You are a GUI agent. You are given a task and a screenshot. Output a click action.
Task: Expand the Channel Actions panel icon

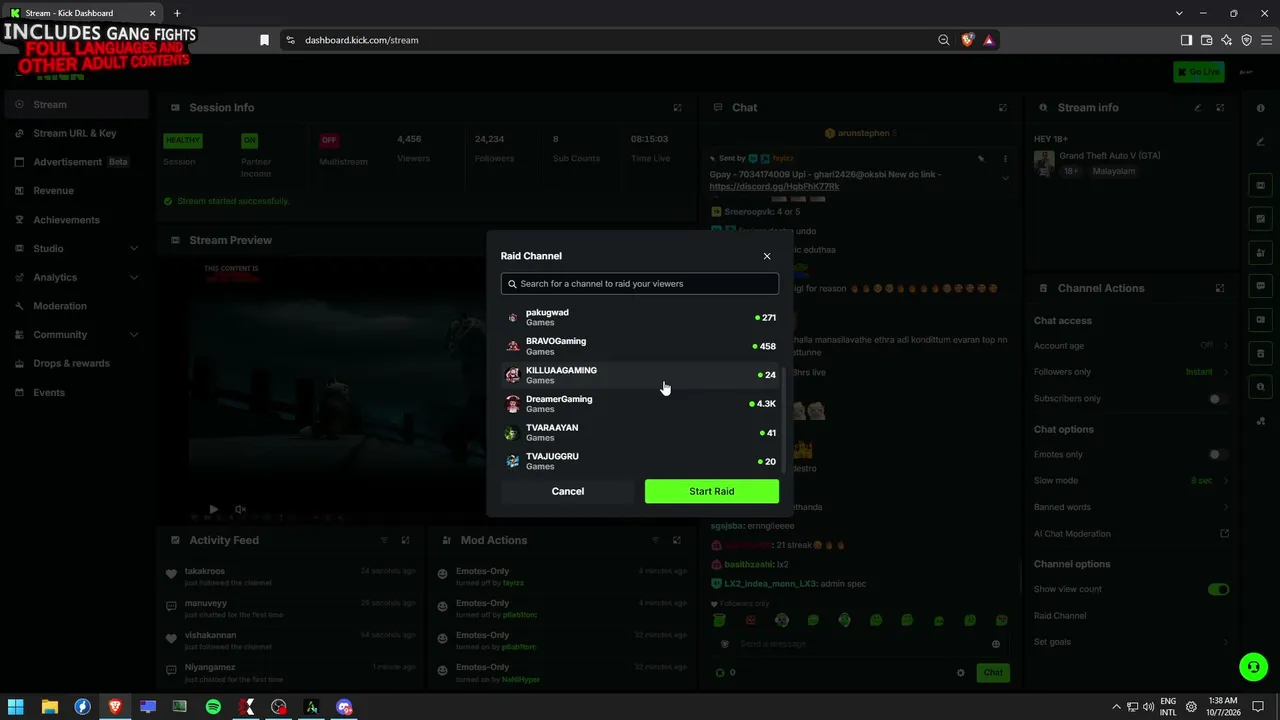(x=1220, y=288)
